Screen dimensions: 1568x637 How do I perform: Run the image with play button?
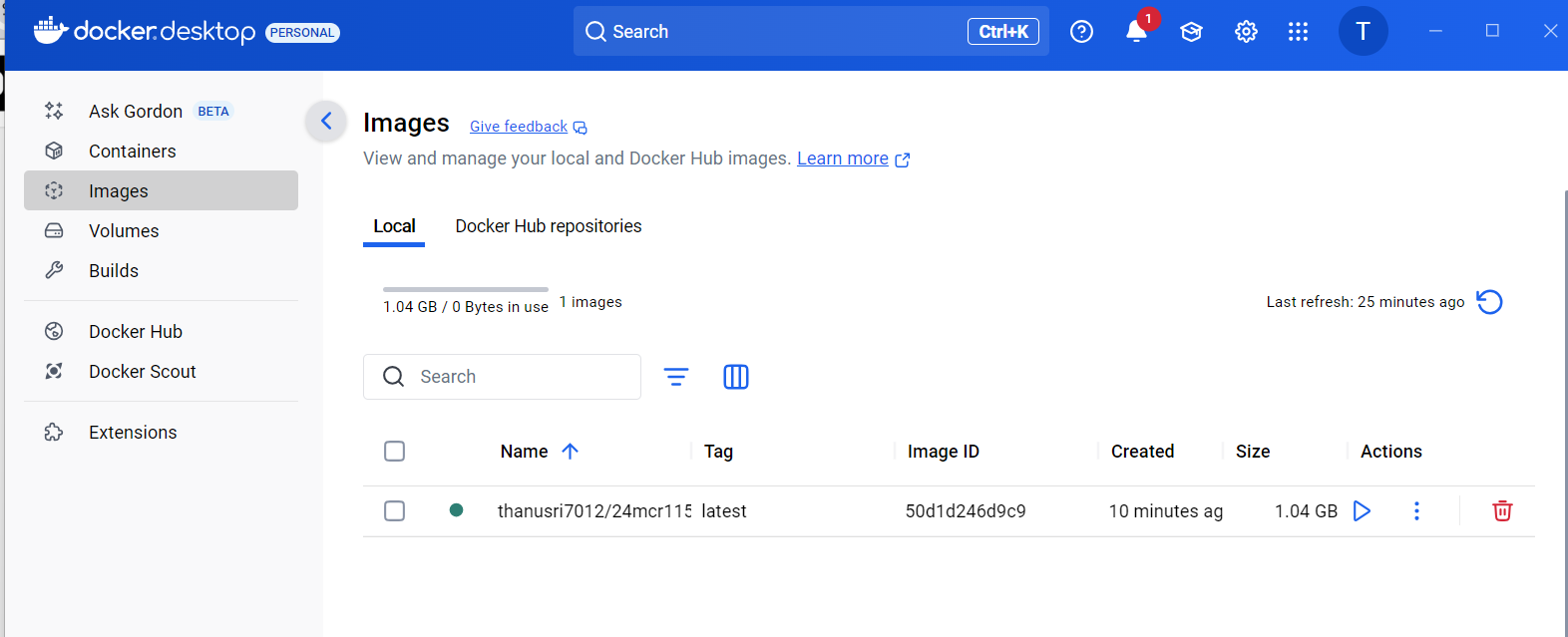tap(1362, 511)
